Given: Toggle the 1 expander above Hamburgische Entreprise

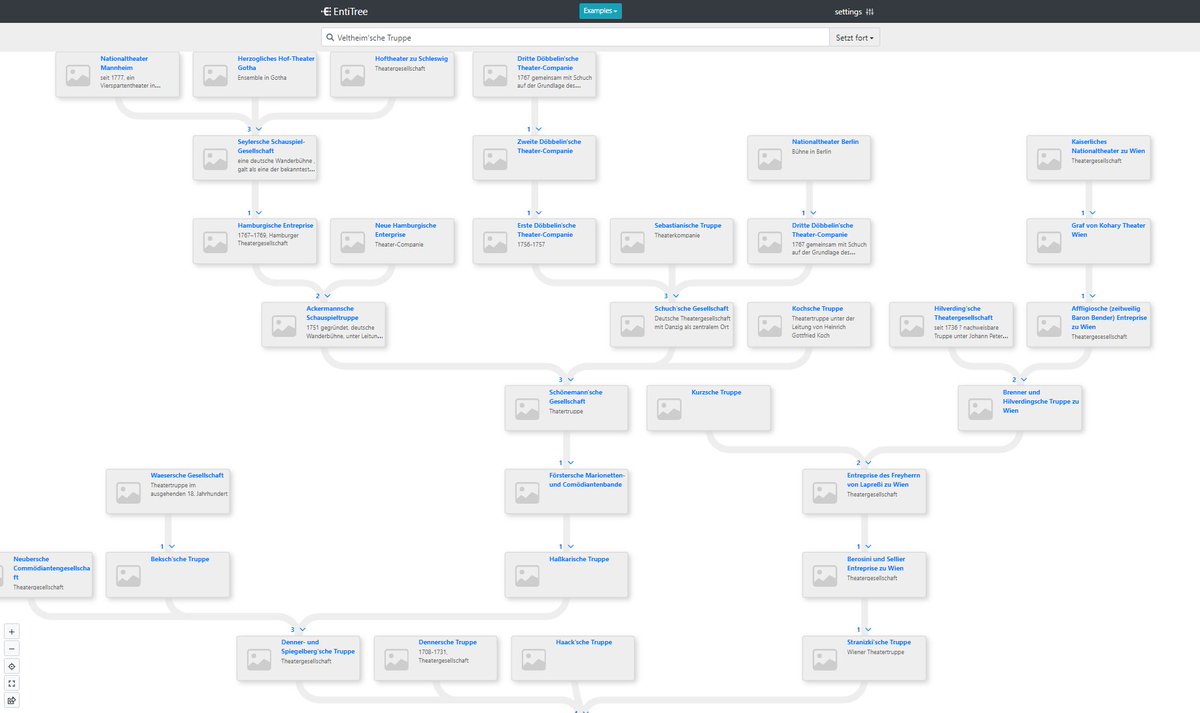Looking at the screenshot, I should pyautogui.click(x=254, y=212).
